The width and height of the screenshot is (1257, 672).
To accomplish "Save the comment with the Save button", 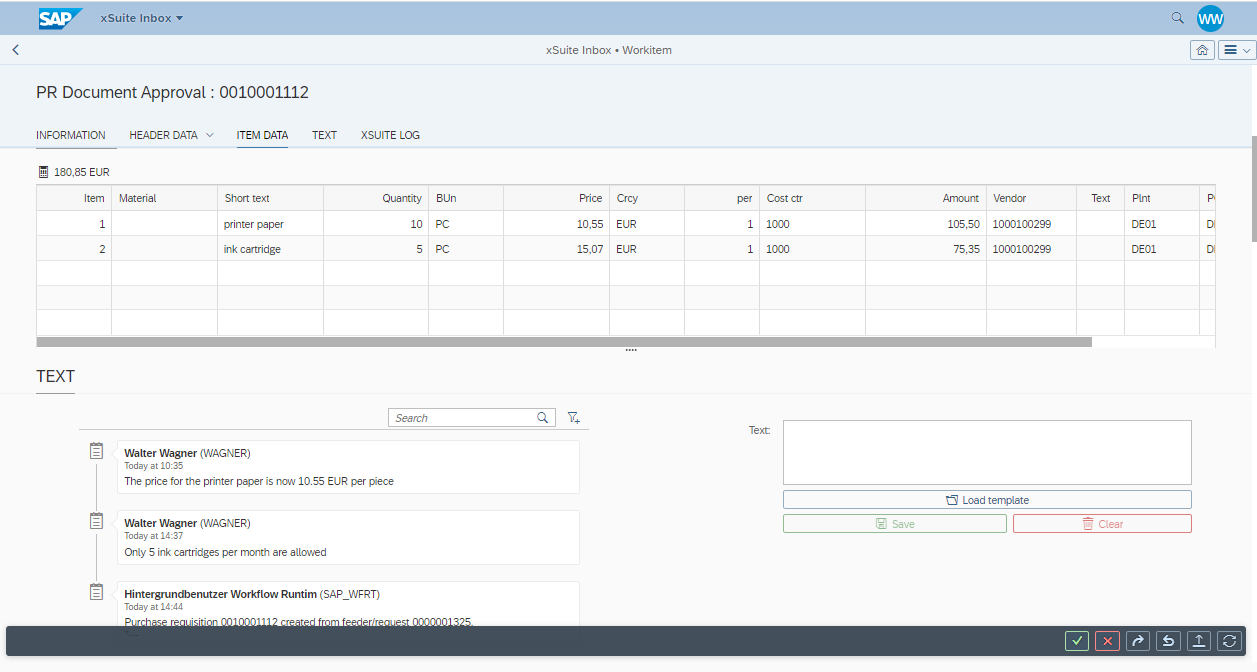I will coord(894,523).
